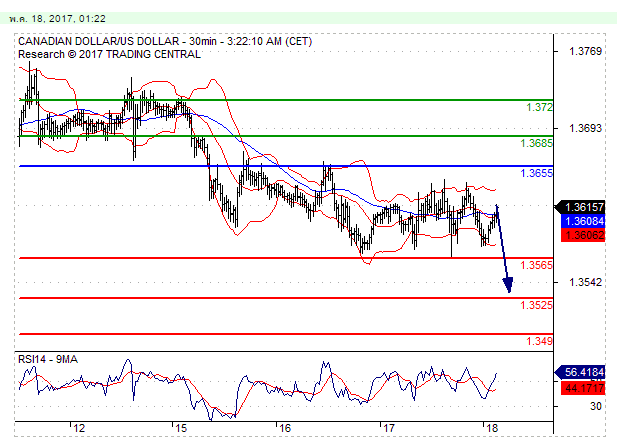Click the red 44.1717 RSI average tag
This screenshot has width=617, height=439.
pos(583,388)
